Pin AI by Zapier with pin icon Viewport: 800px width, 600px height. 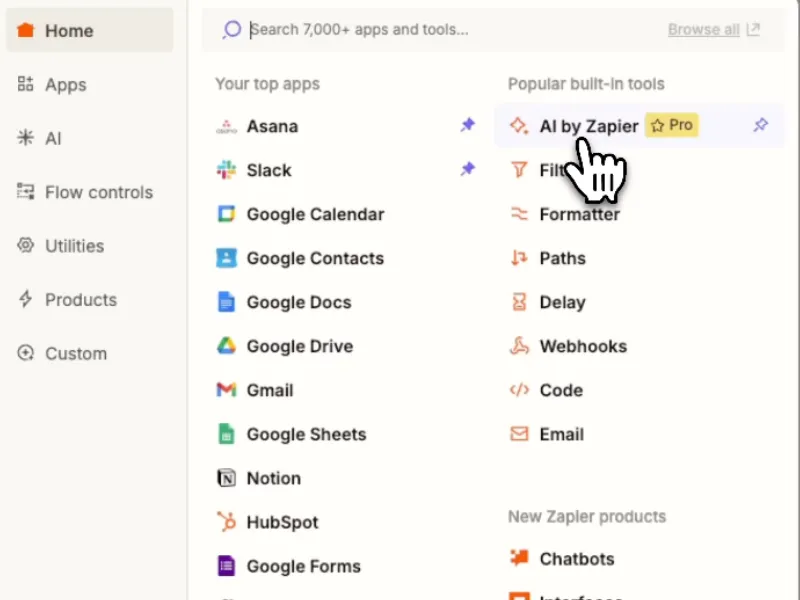pyautogui.click(x=761, y=125)
